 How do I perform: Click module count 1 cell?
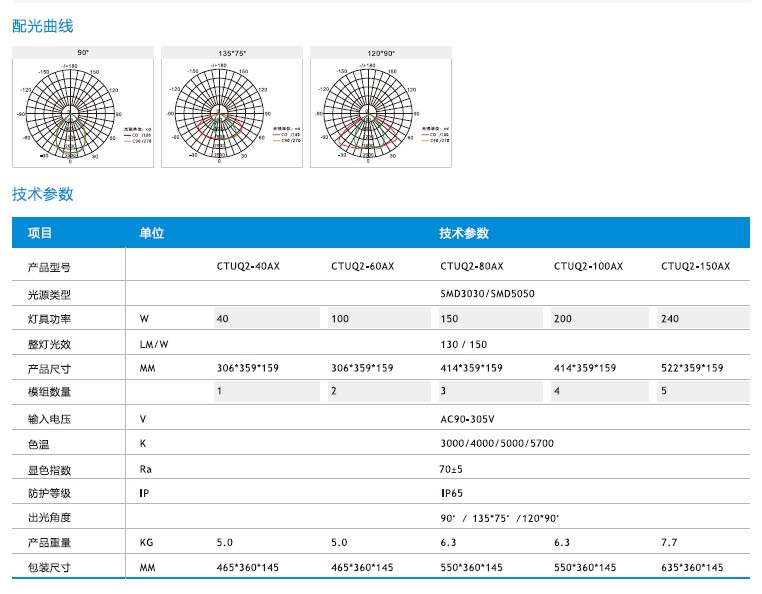click(x=267, y=391)
